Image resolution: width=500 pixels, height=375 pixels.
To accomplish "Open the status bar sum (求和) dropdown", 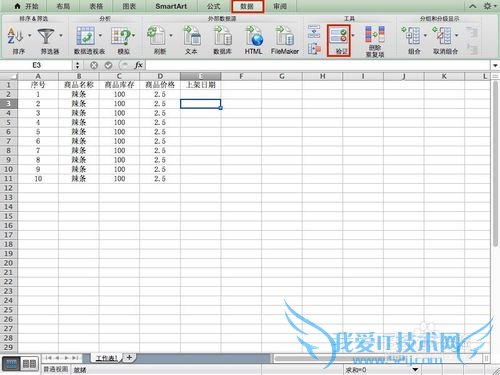I will (415, 369).
